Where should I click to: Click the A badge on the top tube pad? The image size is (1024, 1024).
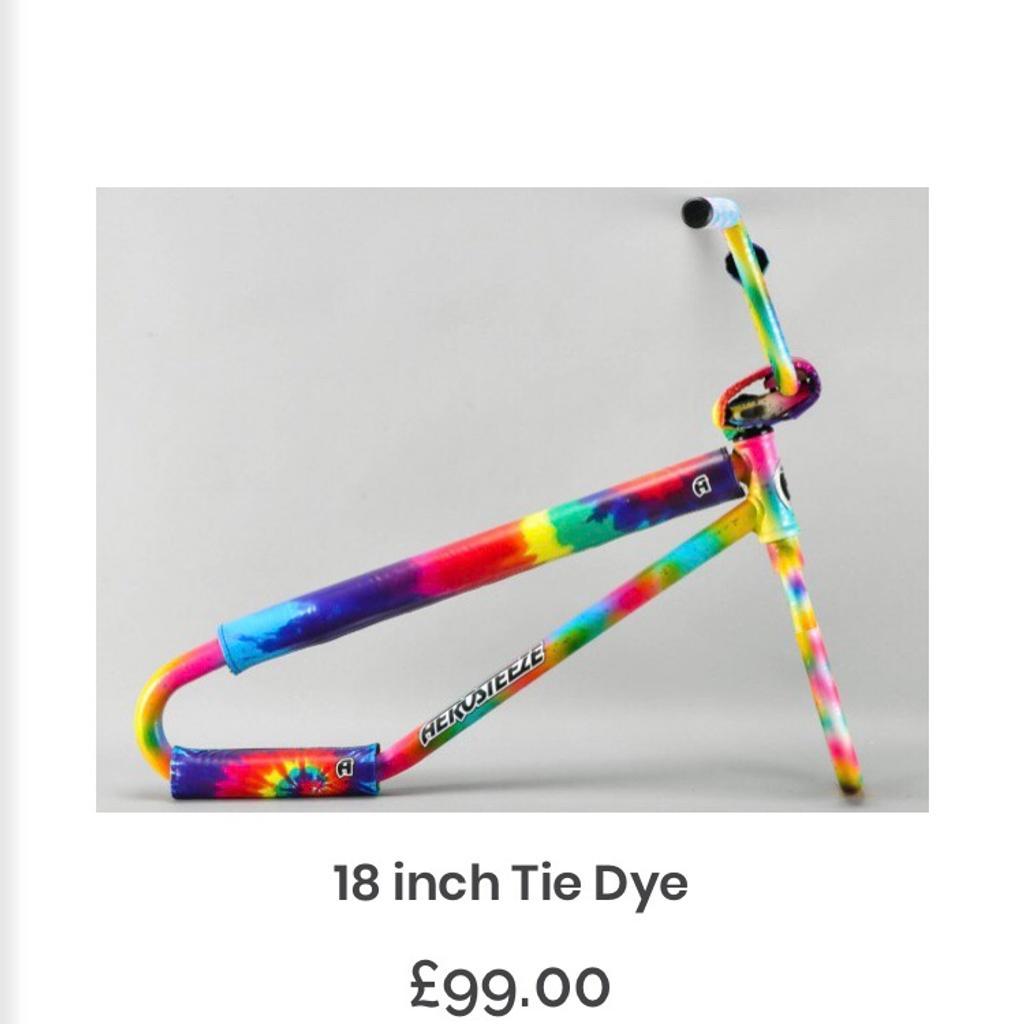pos(701,487)
